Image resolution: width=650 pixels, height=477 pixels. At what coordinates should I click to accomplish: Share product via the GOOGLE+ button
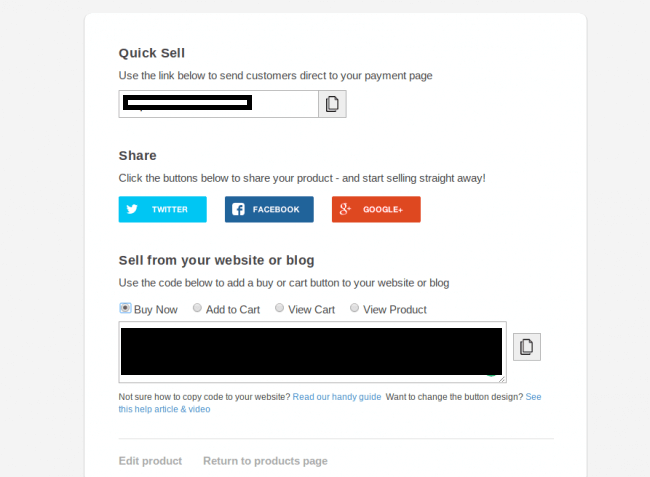click(x=376, y=209)
